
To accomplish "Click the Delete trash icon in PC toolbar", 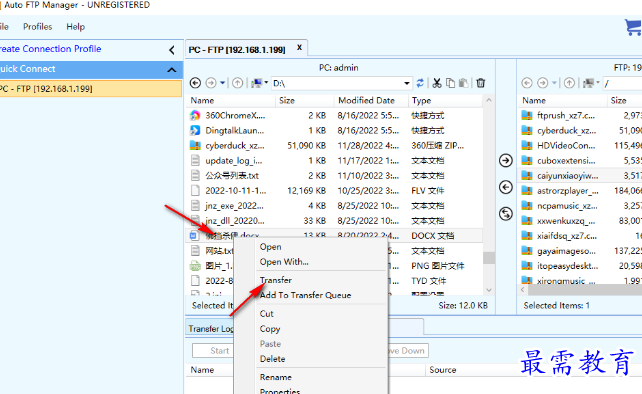I will [x=481, y=83].
